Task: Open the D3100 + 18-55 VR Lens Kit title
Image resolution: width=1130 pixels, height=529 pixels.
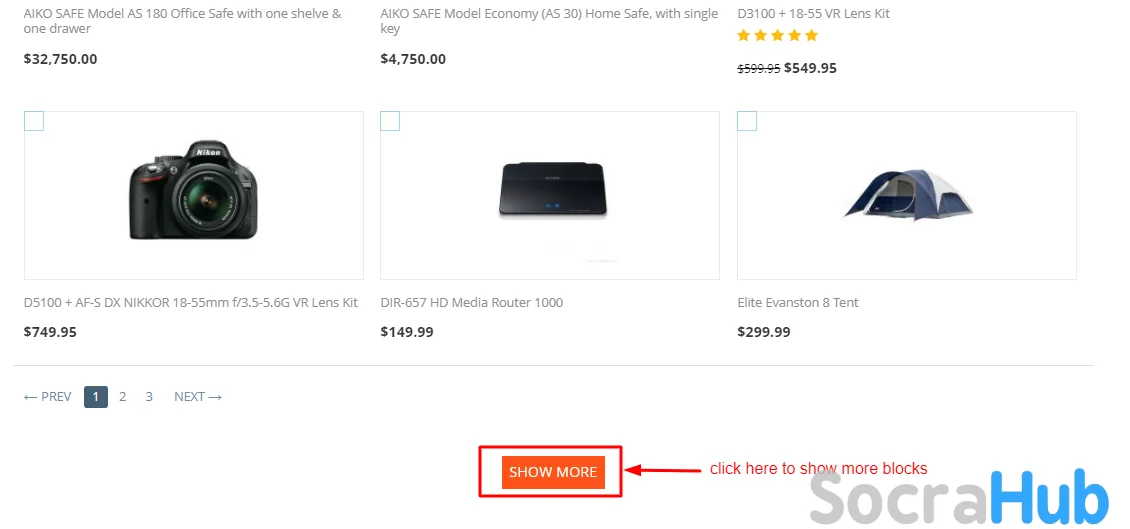Action: point(813,14)
